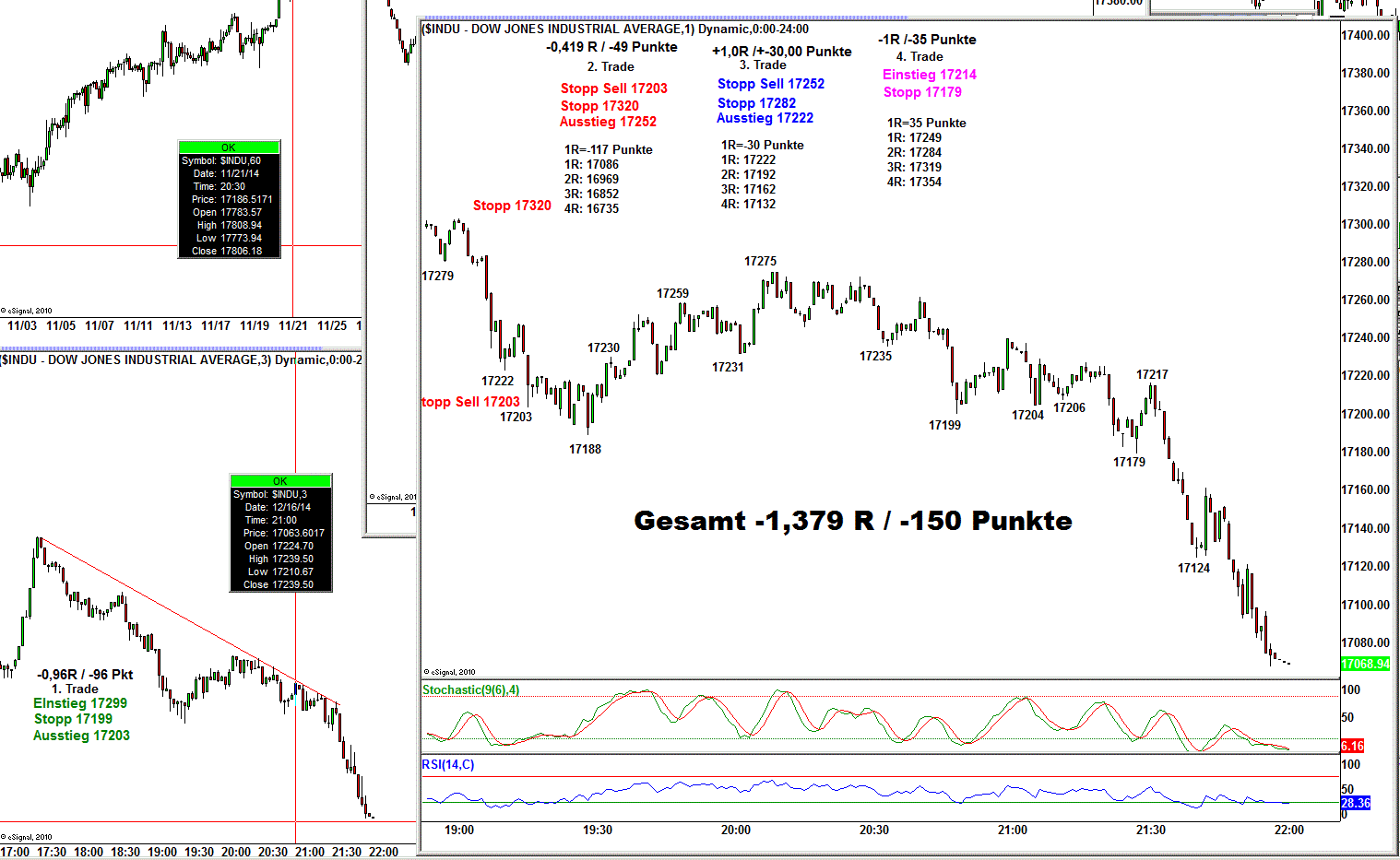This screenshot has width=1400, height=860.
Task: Select the blue 'Stopp Sell 17252' annotation
Action: click(x=770, y=84)
